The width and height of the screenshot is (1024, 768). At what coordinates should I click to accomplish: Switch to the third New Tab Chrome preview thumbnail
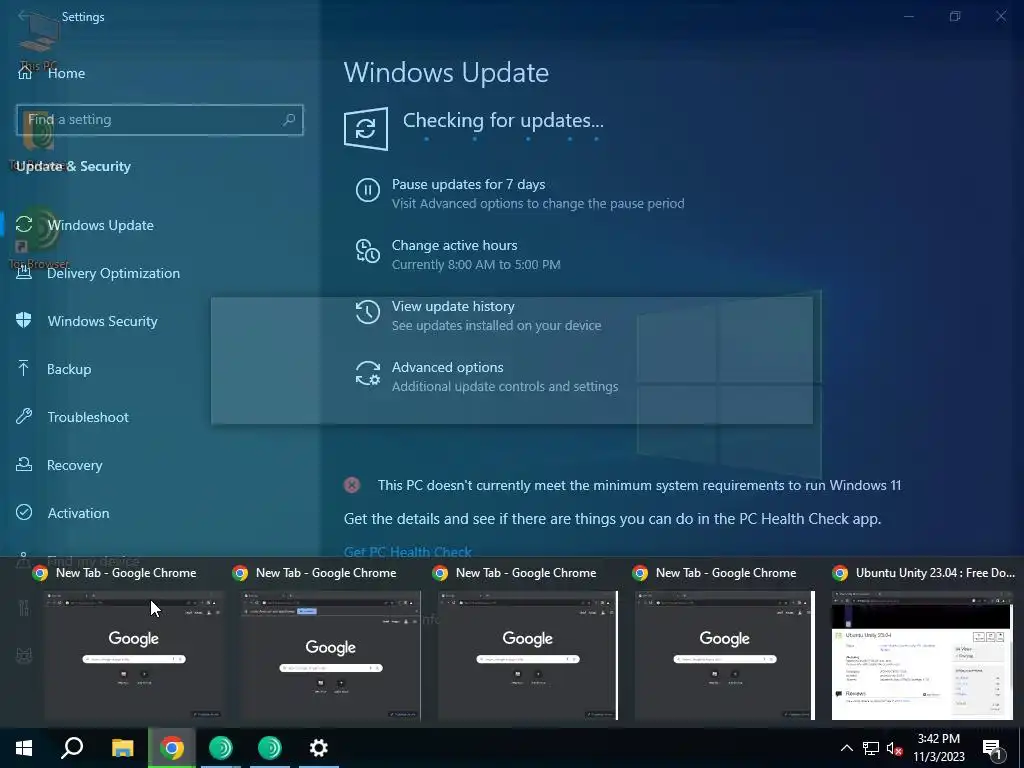tap(528, 655)
